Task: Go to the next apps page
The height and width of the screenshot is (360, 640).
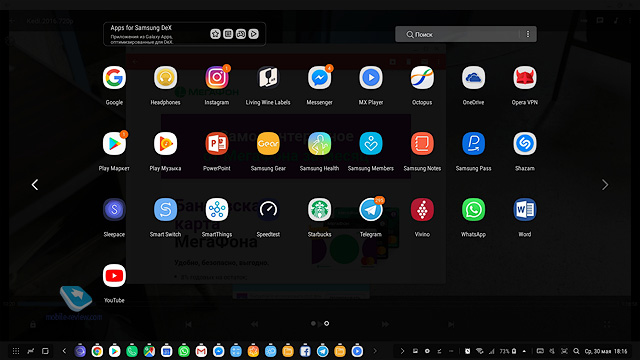Action: point(605,185)
